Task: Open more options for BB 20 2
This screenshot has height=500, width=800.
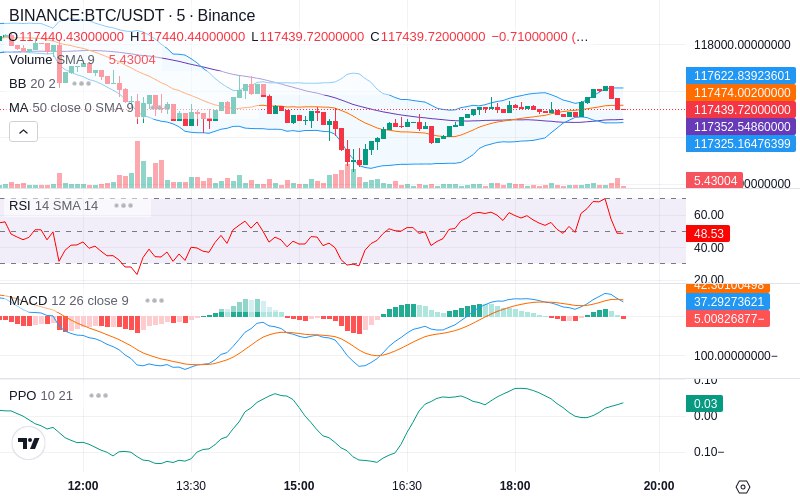Action: pos(82,83)
